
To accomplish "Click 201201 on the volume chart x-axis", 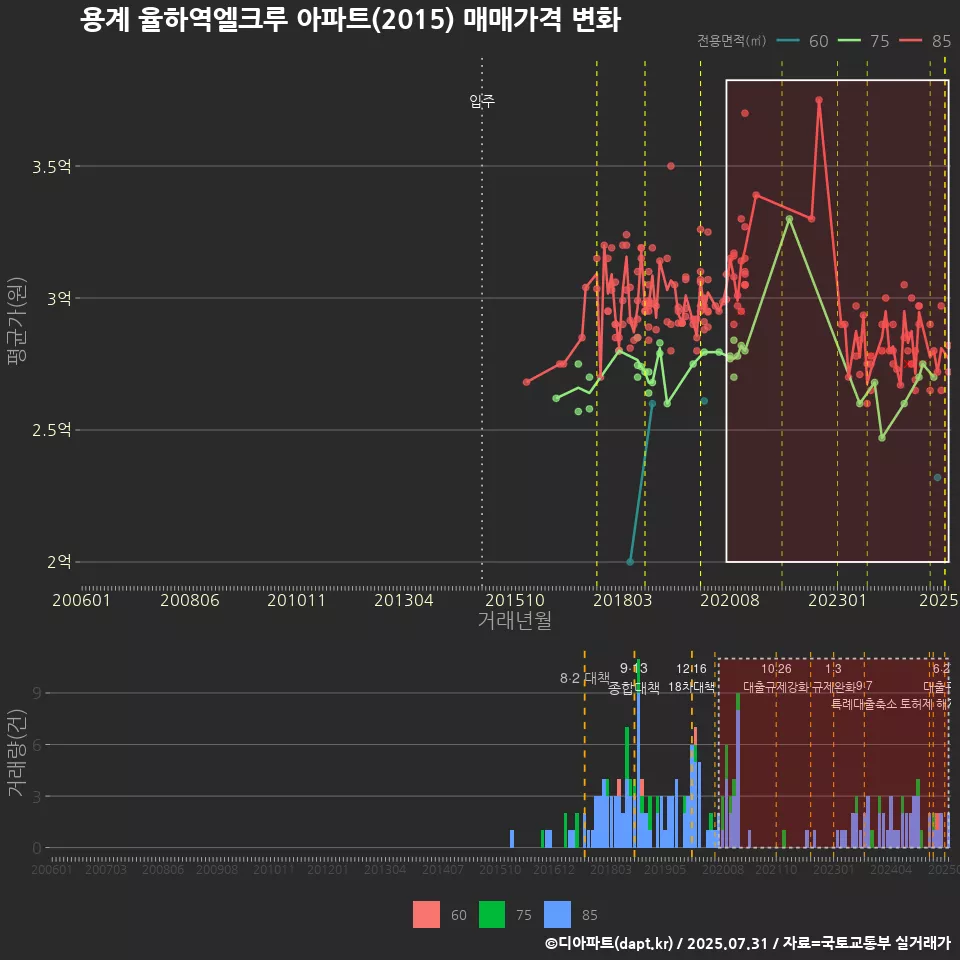I will 328,869.
